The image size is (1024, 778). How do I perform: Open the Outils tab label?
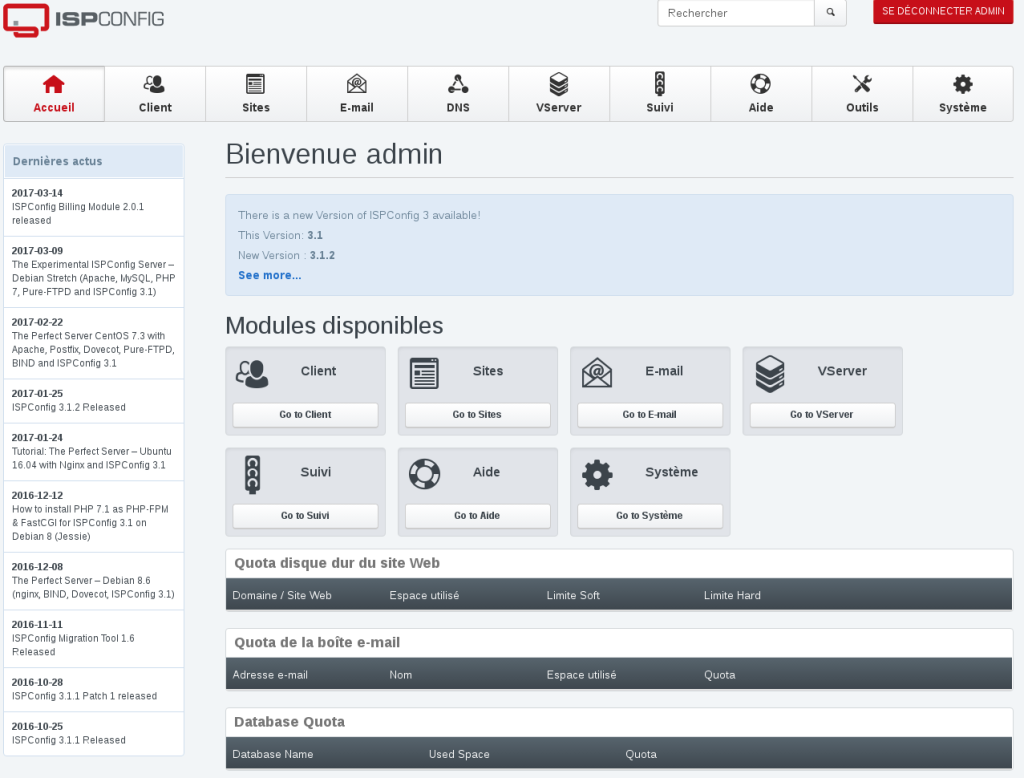[862, 108]
